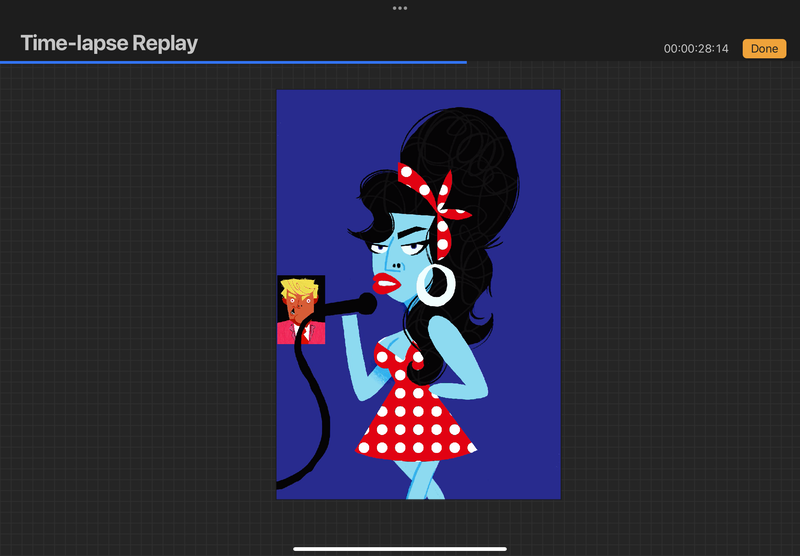Click the dark grid area left of the canvas

(x=140, y=300)
